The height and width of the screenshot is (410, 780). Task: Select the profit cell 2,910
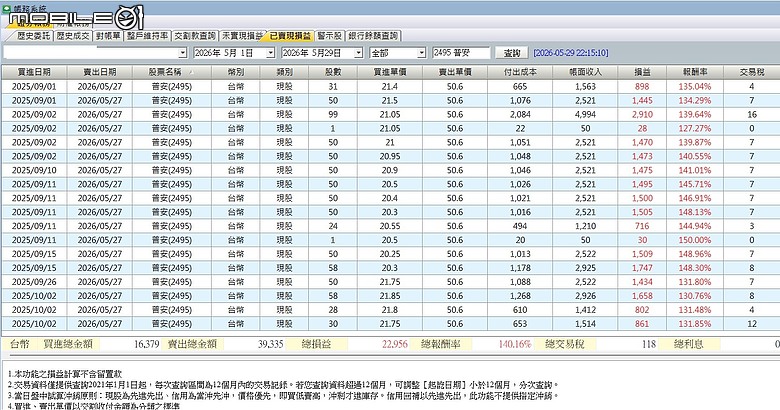[x=642, y=114]
